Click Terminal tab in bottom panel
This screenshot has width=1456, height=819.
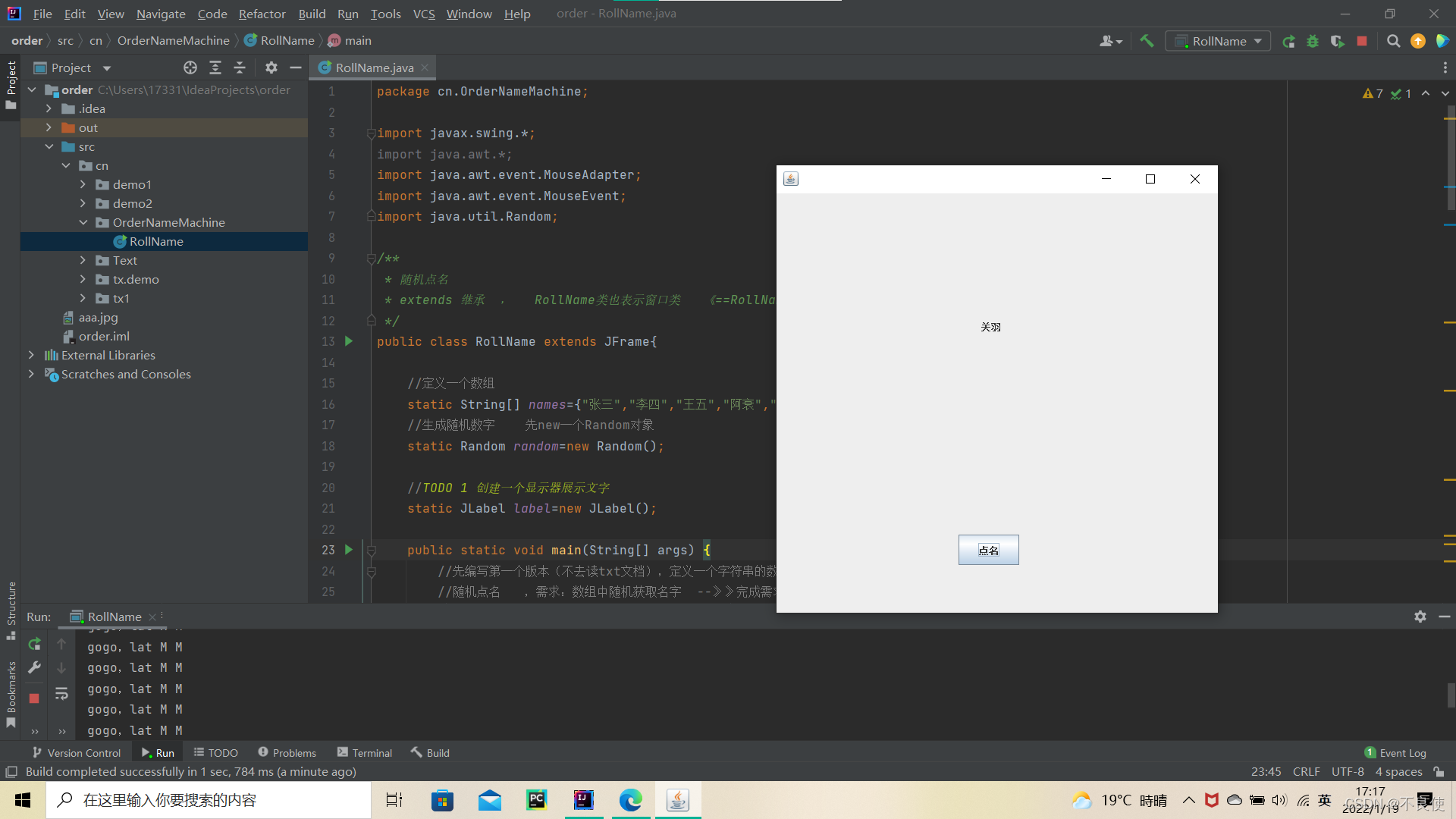[368, 752]
